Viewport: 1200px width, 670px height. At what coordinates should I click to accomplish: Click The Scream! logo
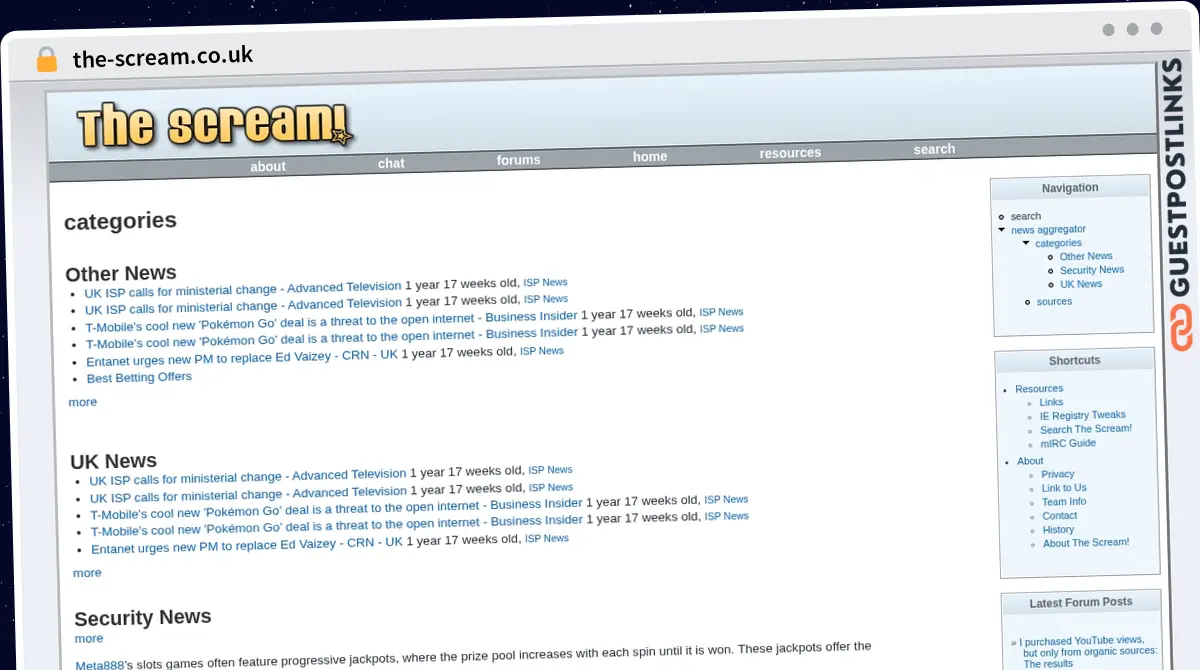pyautogui.click(x=215, y=125)
